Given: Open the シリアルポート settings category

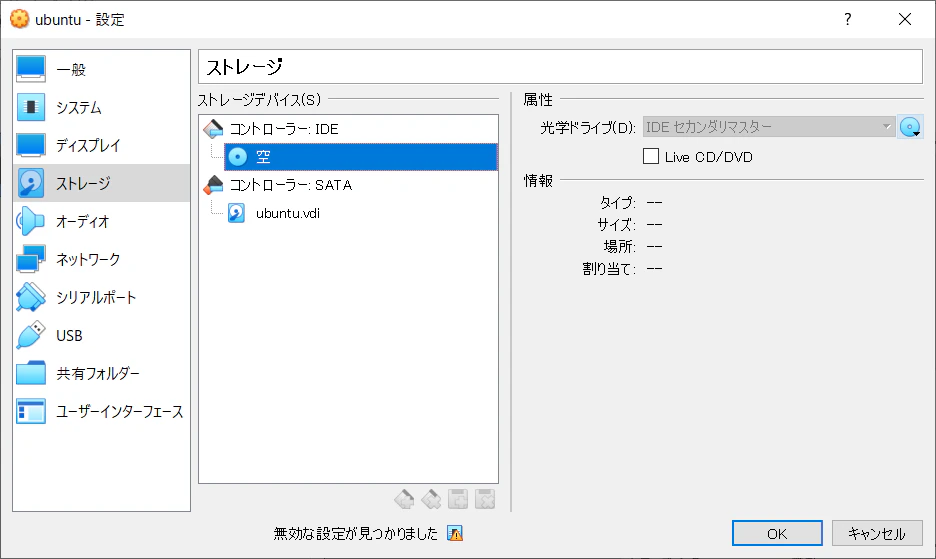Looking at the screenshot, I should tap(101, 297).
